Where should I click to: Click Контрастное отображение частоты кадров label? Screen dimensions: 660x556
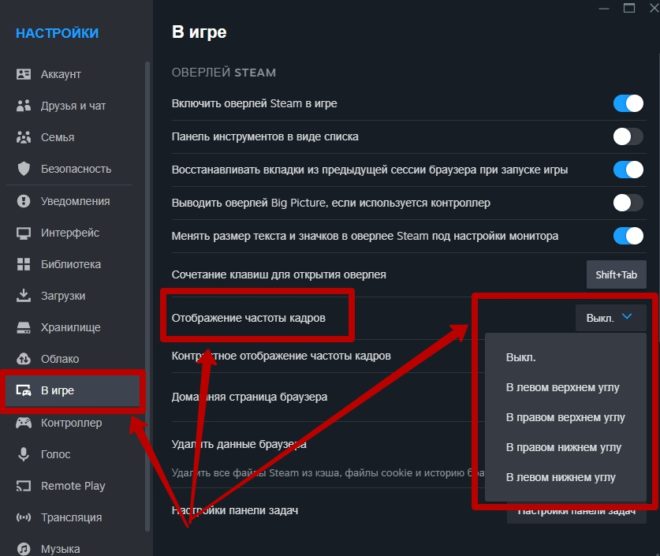(x=281, y=356)
